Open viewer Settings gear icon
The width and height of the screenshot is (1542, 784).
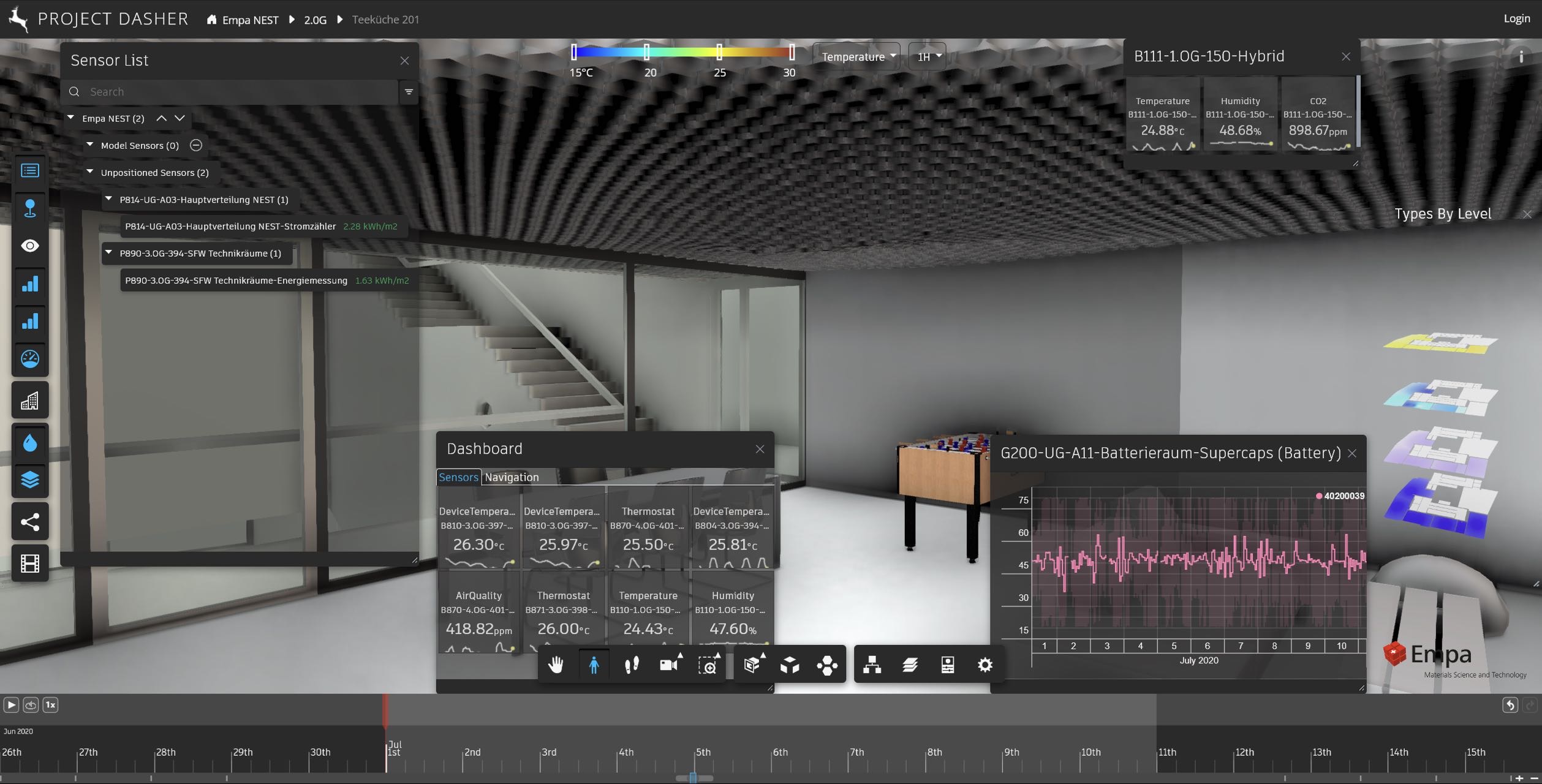(985, 665)
